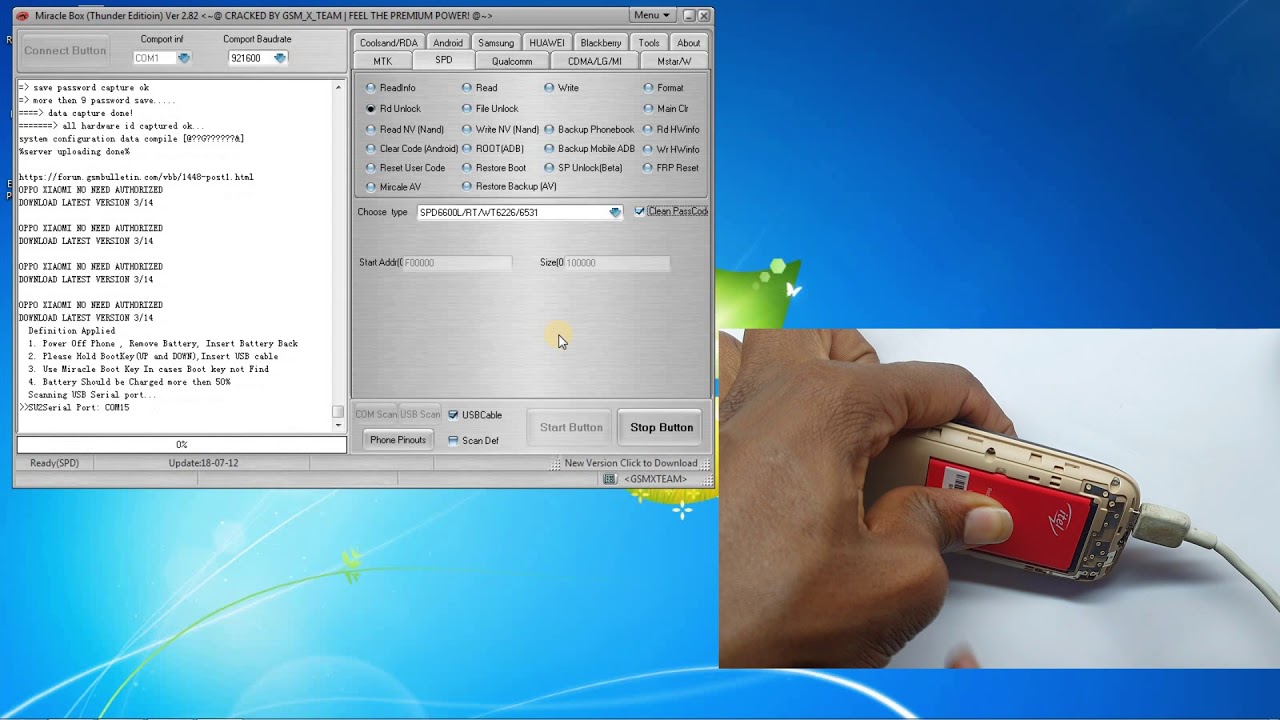Switch to the MTK tab
1280x720 pixels.
click(382, 61)
